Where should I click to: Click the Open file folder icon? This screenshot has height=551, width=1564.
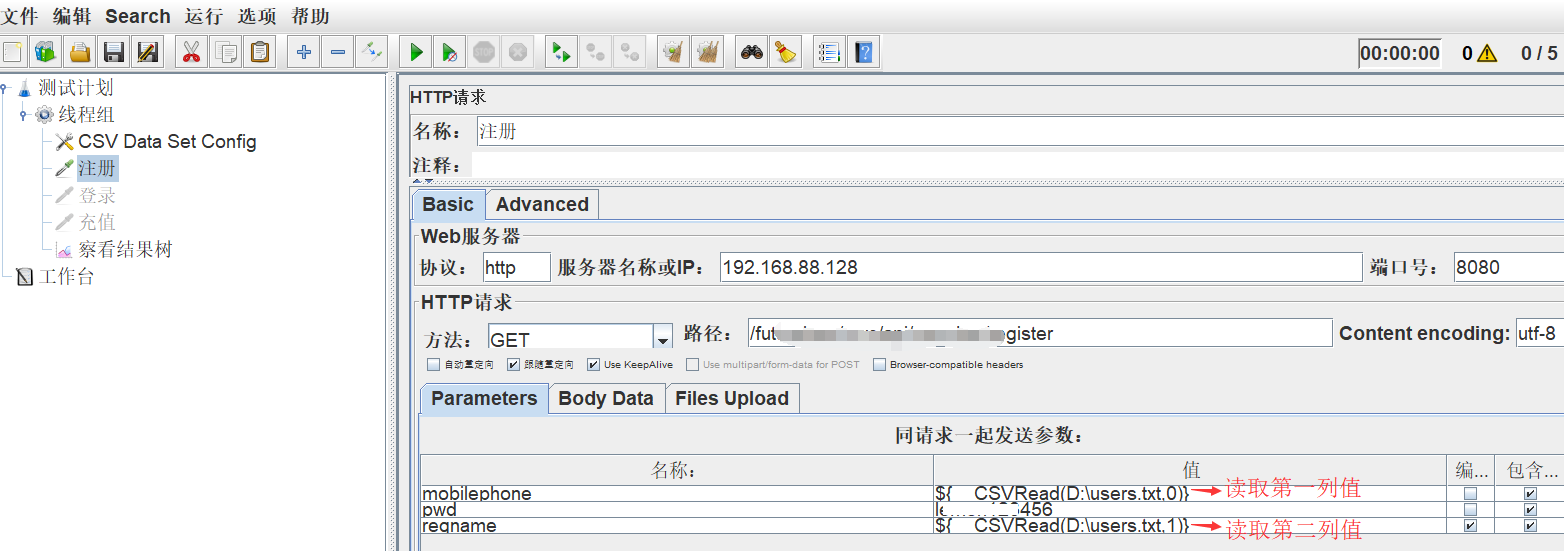click(80, 52)
